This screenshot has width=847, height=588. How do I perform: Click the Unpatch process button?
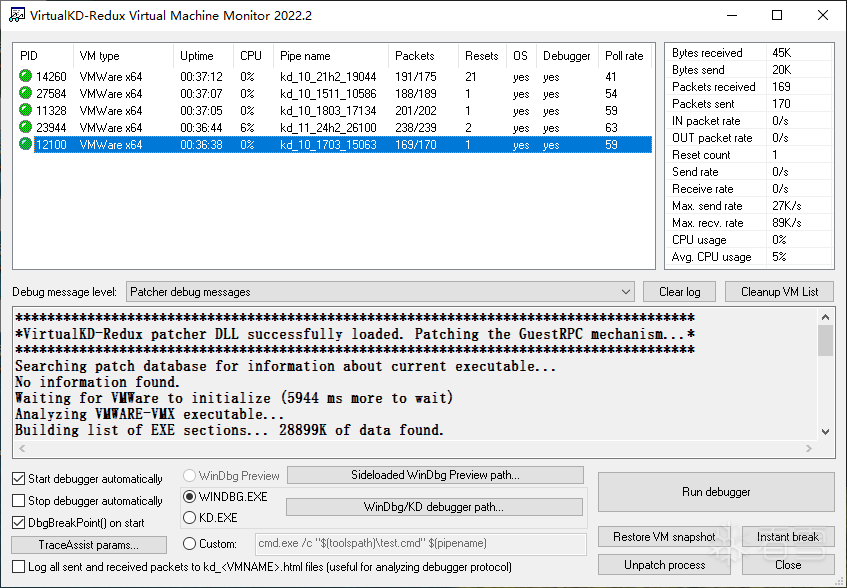tap(664, 565)
